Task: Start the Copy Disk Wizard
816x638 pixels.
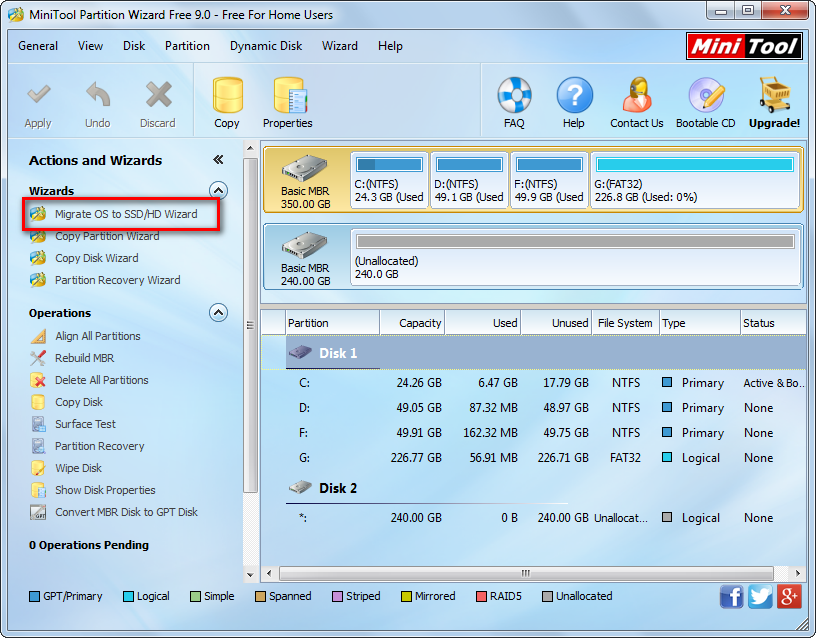Action: point(96,258)
